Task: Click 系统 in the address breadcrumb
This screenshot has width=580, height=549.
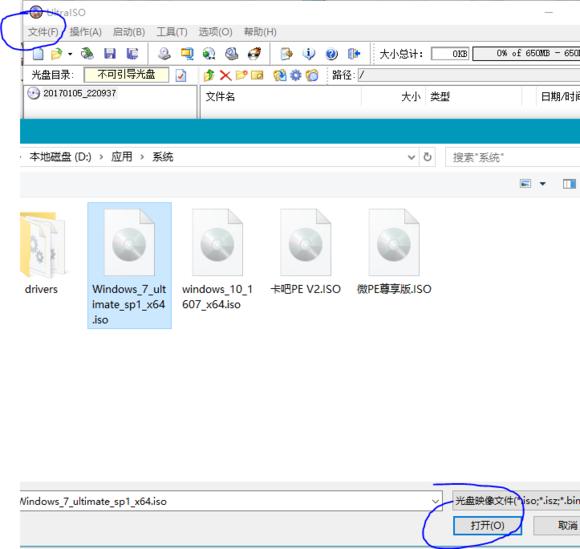Action: point(163,157)
